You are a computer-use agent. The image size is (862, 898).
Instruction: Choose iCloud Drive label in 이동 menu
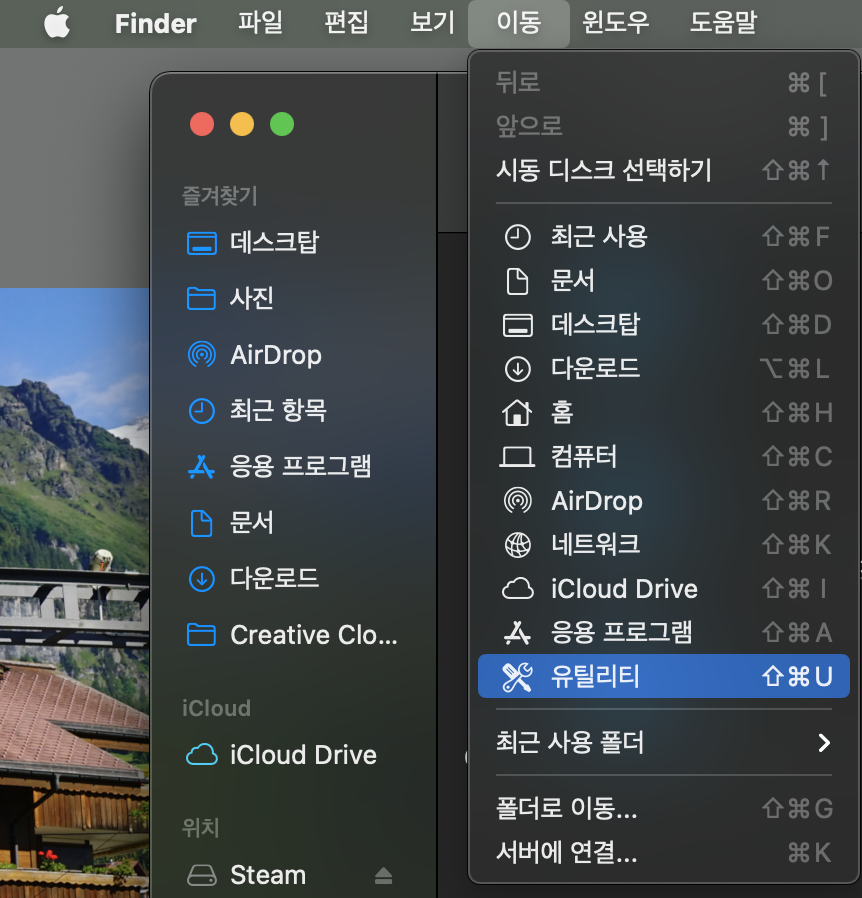[x=624, y=589]
